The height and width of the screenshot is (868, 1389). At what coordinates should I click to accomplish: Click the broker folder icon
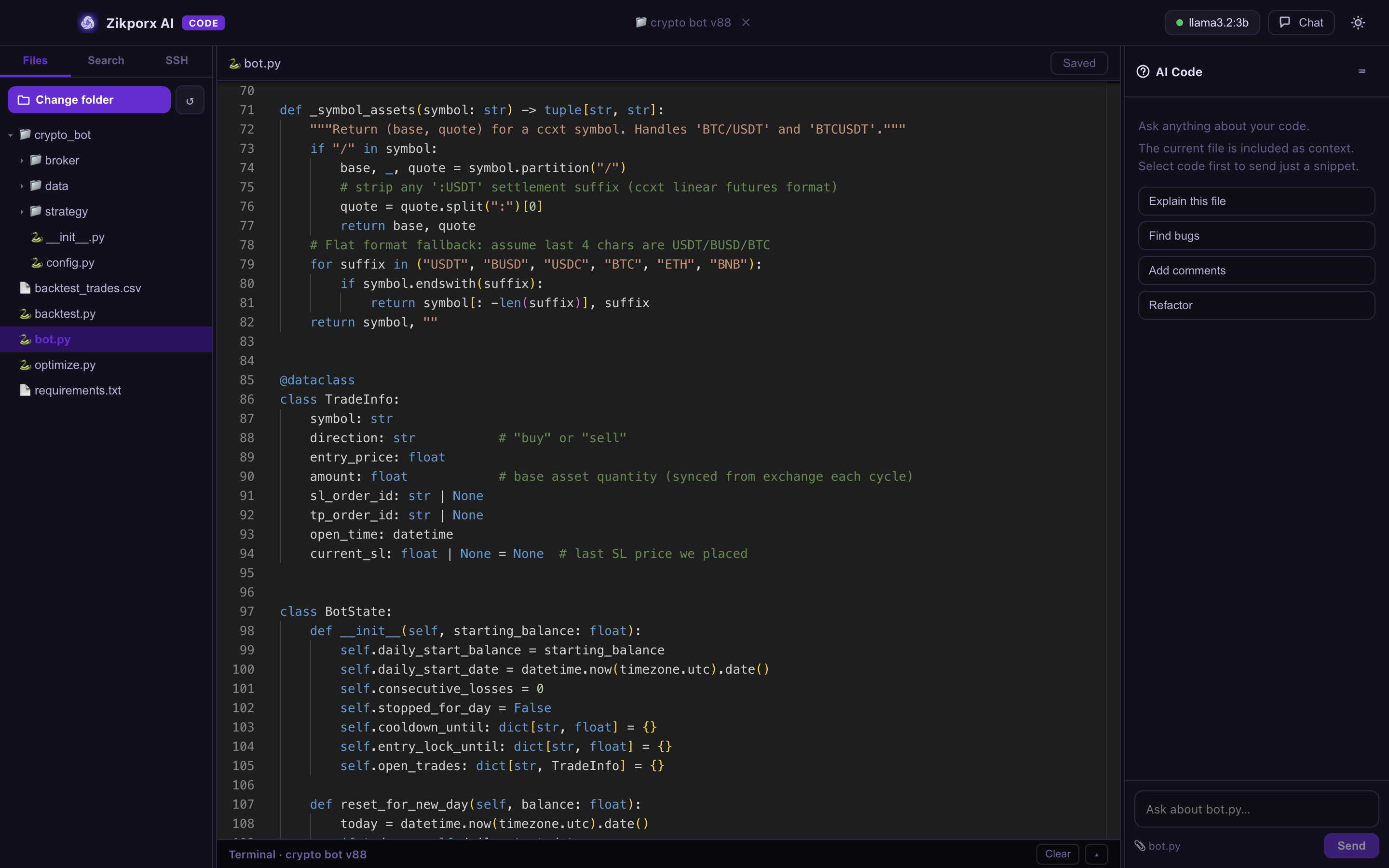click(x=36, y=160)
